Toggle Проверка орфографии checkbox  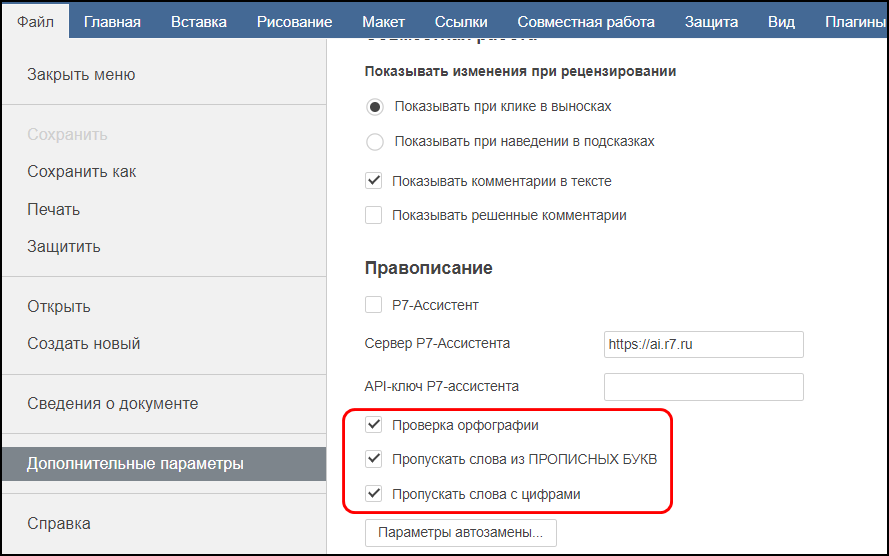click(373, 425)
